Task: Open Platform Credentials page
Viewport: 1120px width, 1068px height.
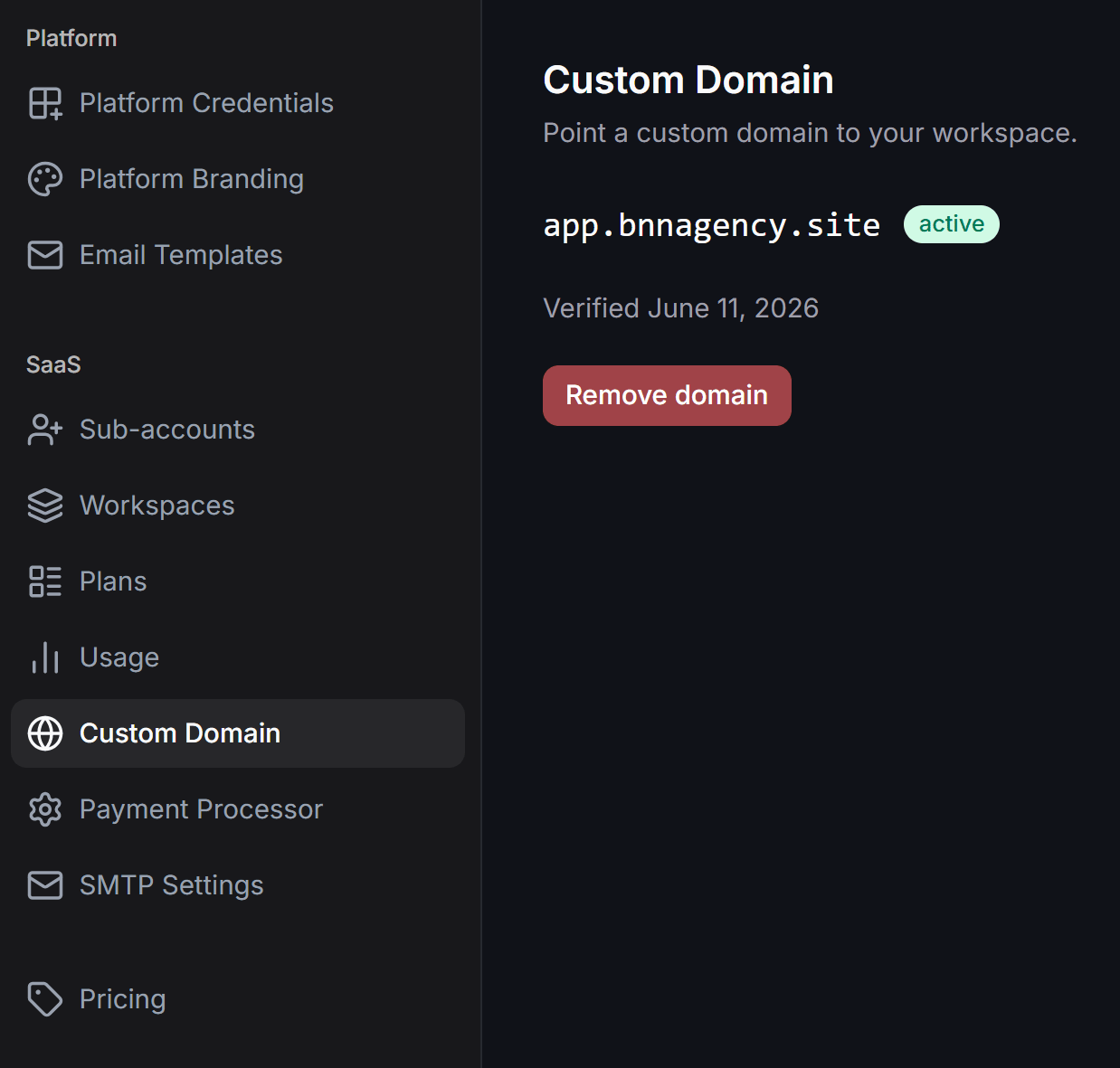Action: coord(238,103)
